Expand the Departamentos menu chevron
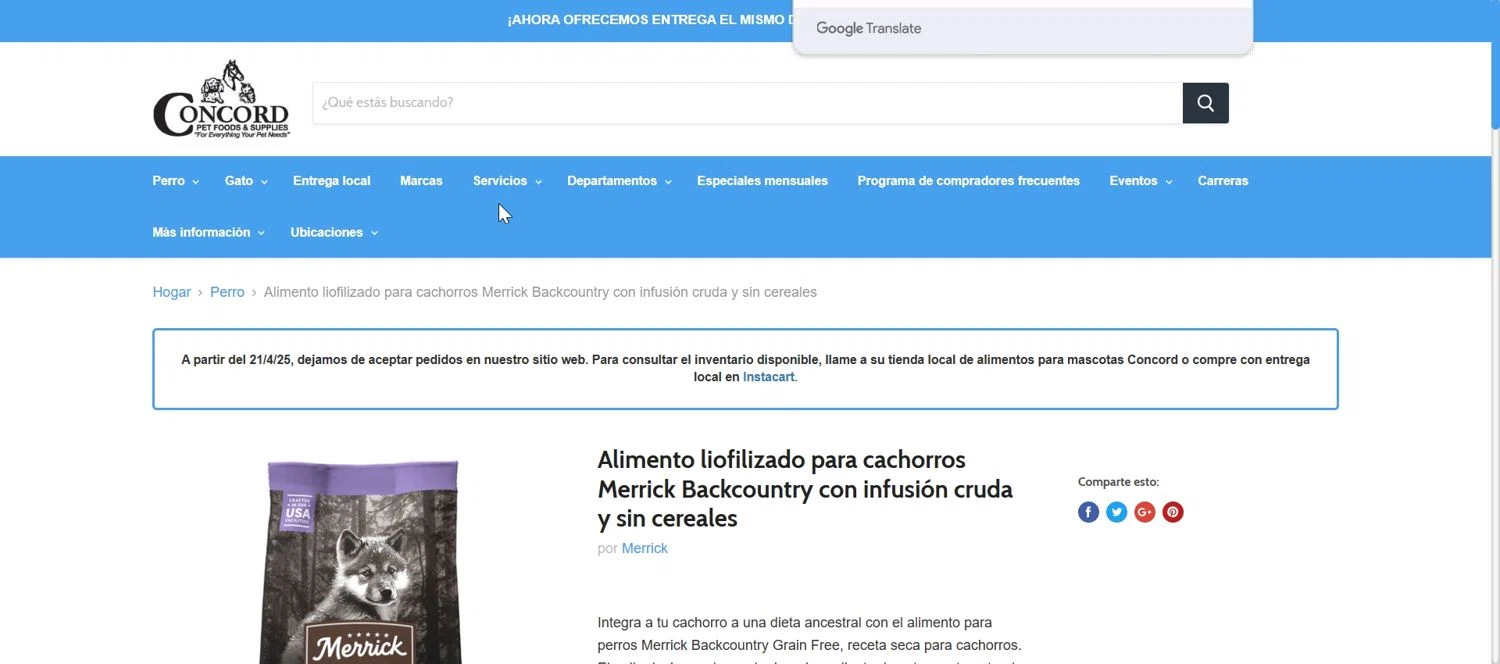 [x=668, y=182]
